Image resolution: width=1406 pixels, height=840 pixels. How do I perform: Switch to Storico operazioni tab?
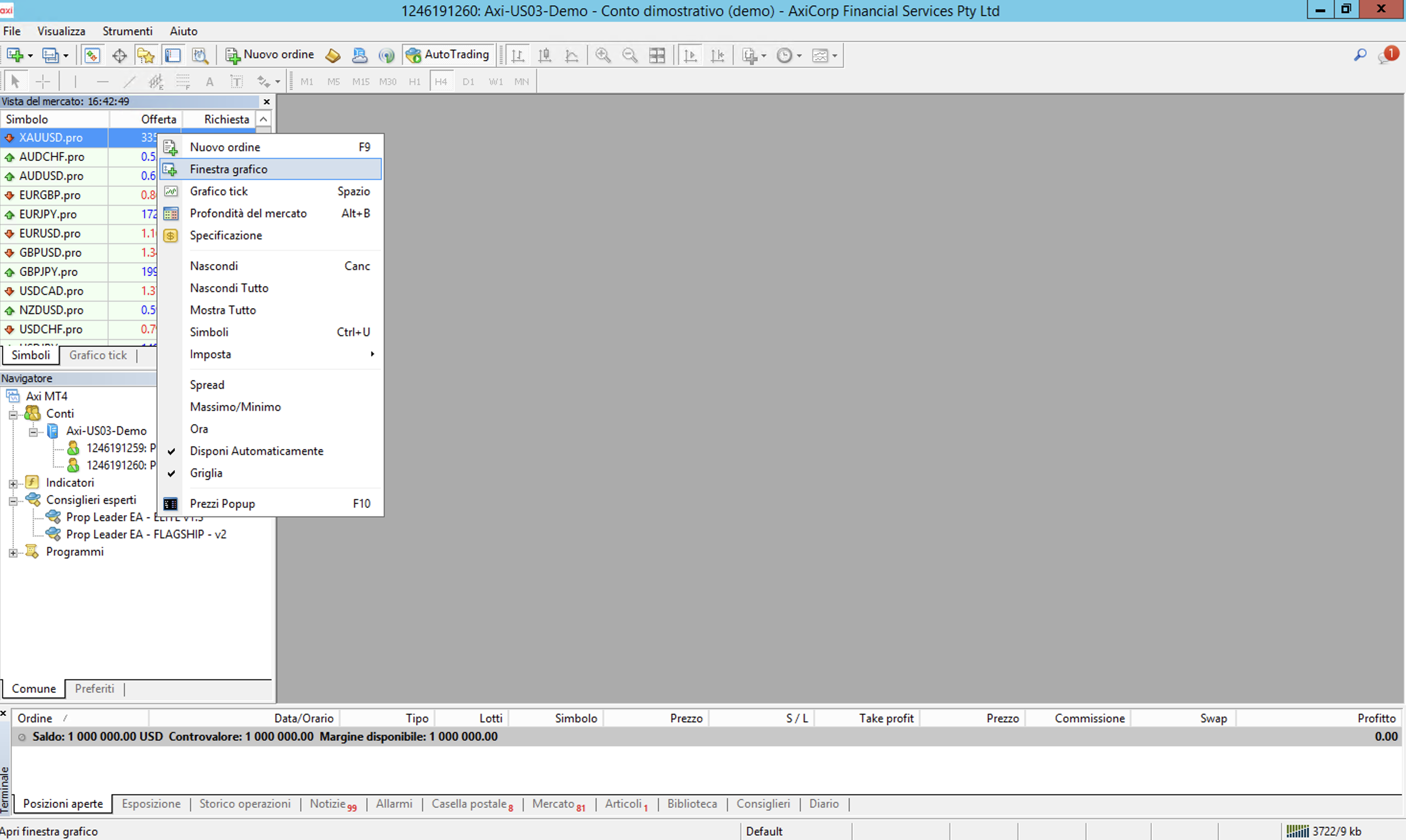(245, 804)
